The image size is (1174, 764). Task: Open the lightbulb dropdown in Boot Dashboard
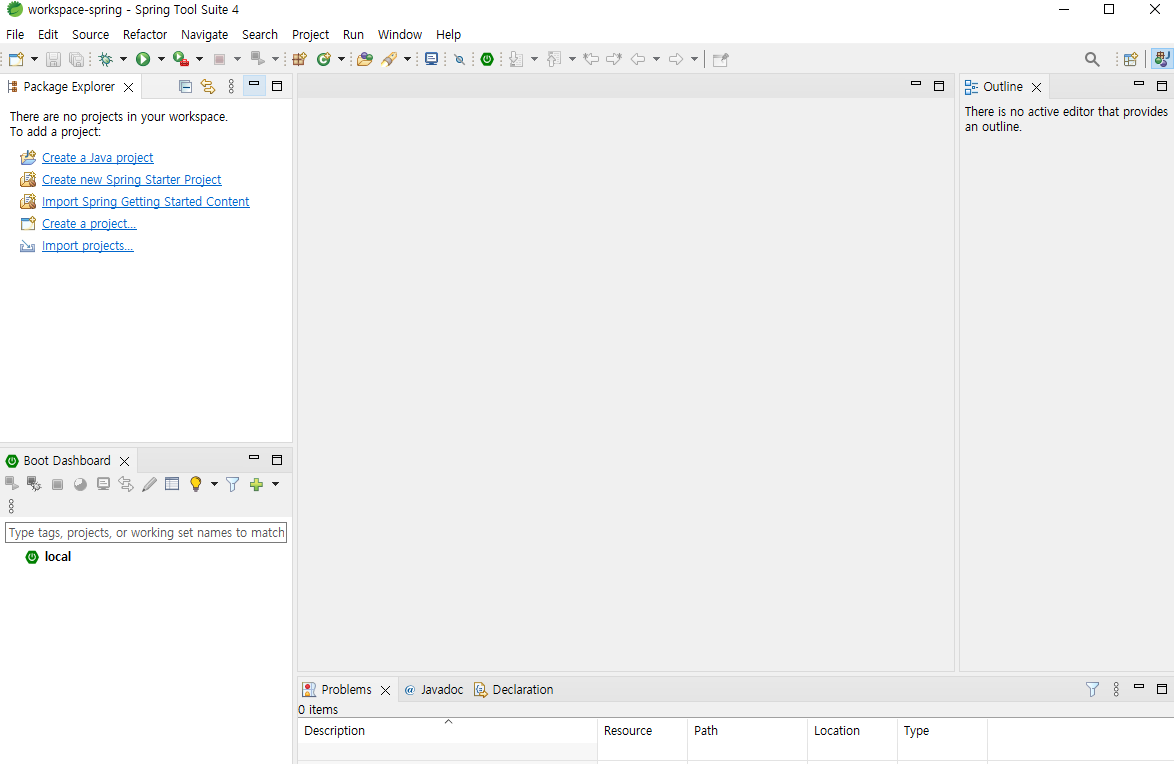pyautogui.click(x=214, y=484)
